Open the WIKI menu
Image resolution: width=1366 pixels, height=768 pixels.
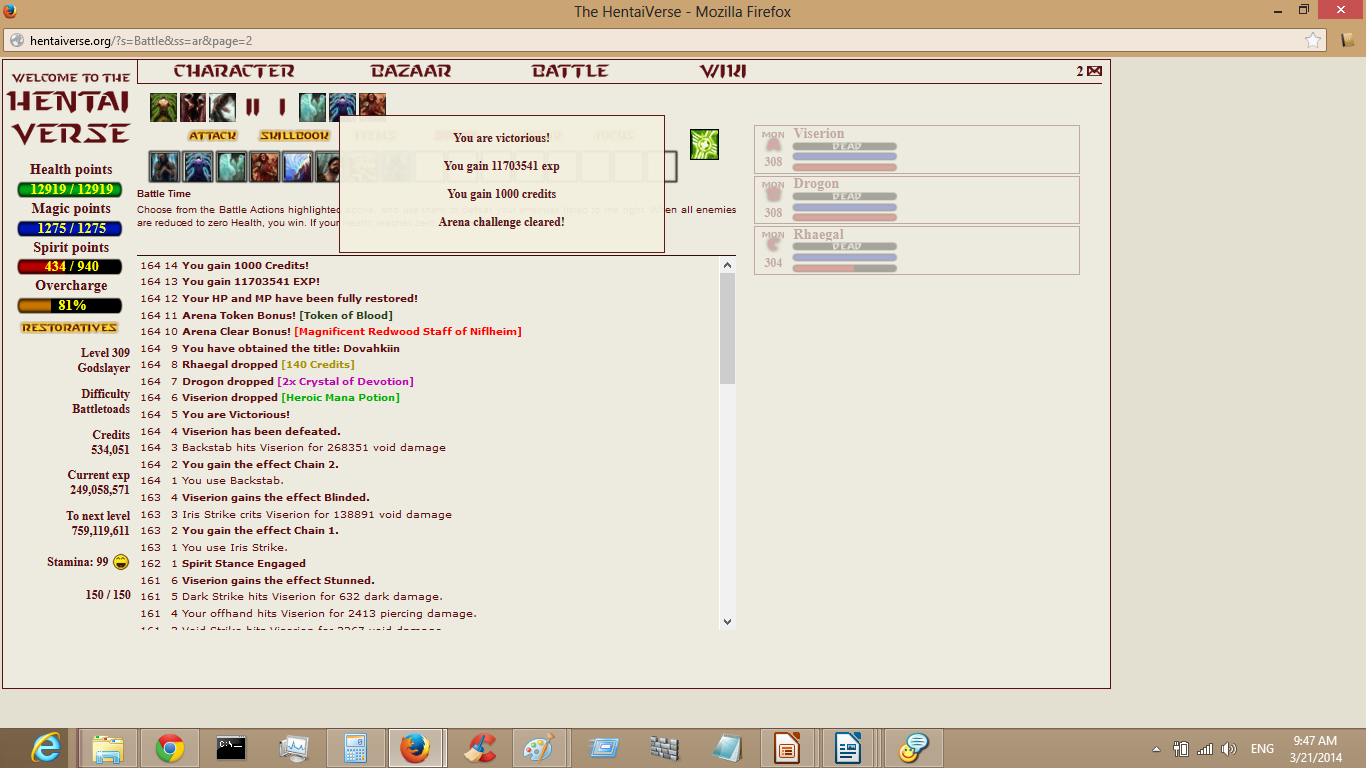click(x=723, y=71)
